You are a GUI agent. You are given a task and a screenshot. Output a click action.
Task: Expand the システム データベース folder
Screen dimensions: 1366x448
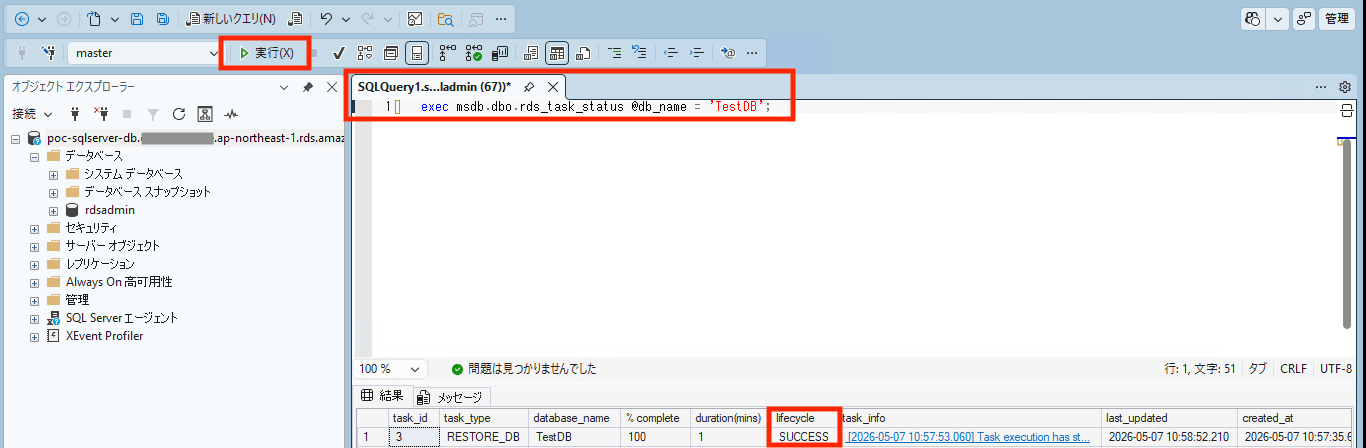pyautogui.click(x=54, y=174)
